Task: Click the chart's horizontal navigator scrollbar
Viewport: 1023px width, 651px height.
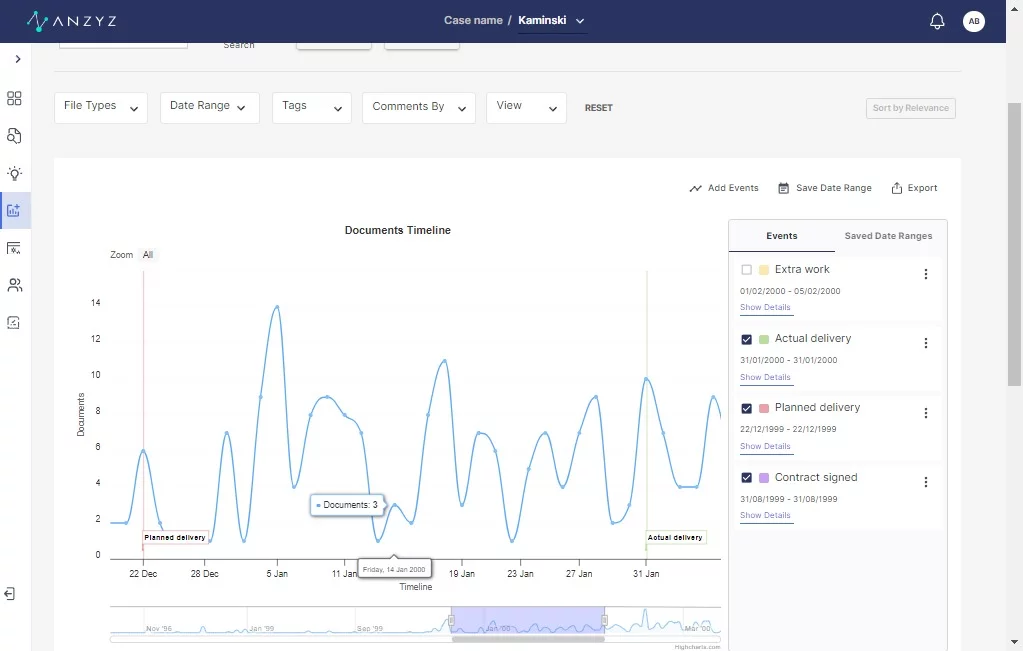Action: pyautogui.click(x=527, y=639)
